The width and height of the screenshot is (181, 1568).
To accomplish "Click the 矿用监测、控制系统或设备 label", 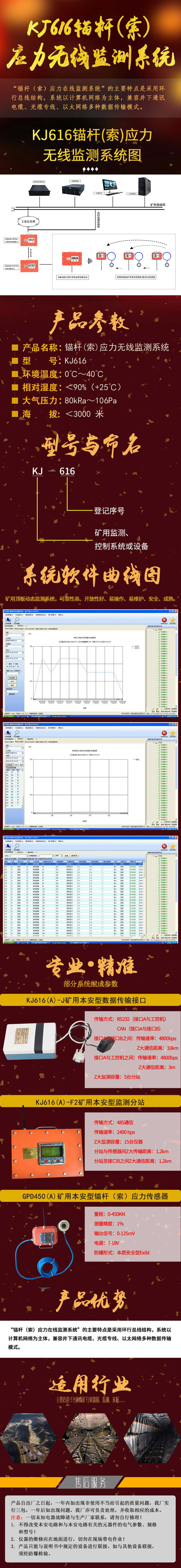I will pos(122,539).
